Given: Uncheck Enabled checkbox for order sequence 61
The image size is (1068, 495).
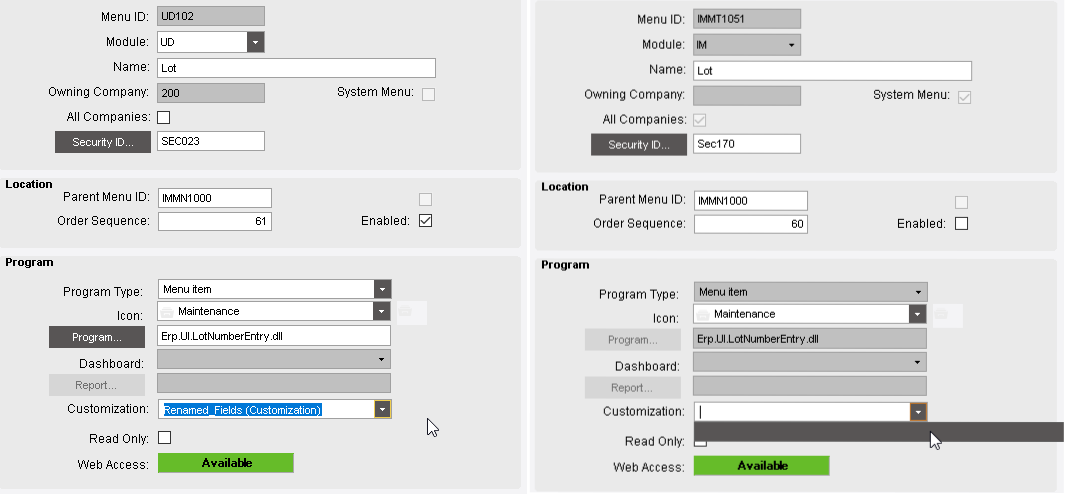Looking at the screenshot, I should point(426,221).
